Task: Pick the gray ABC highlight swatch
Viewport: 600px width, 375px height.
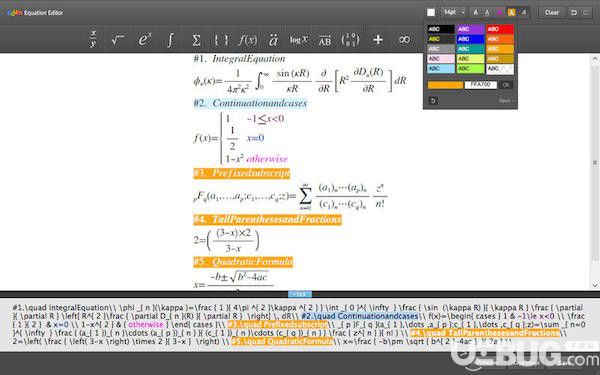Action: click(441, 49)
